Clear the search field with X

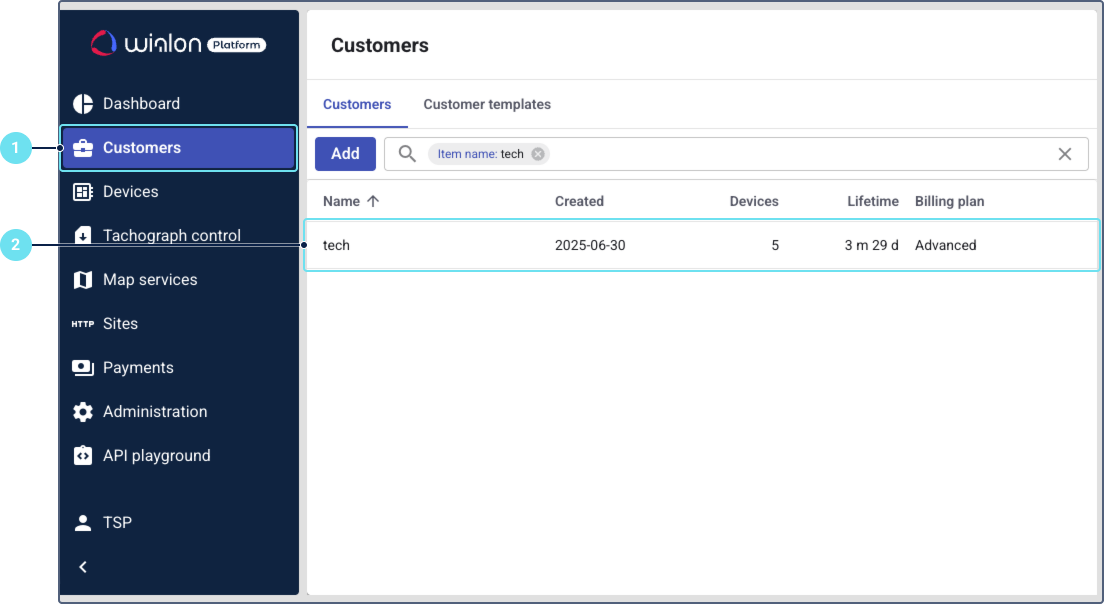click(x=1065, y=154)
